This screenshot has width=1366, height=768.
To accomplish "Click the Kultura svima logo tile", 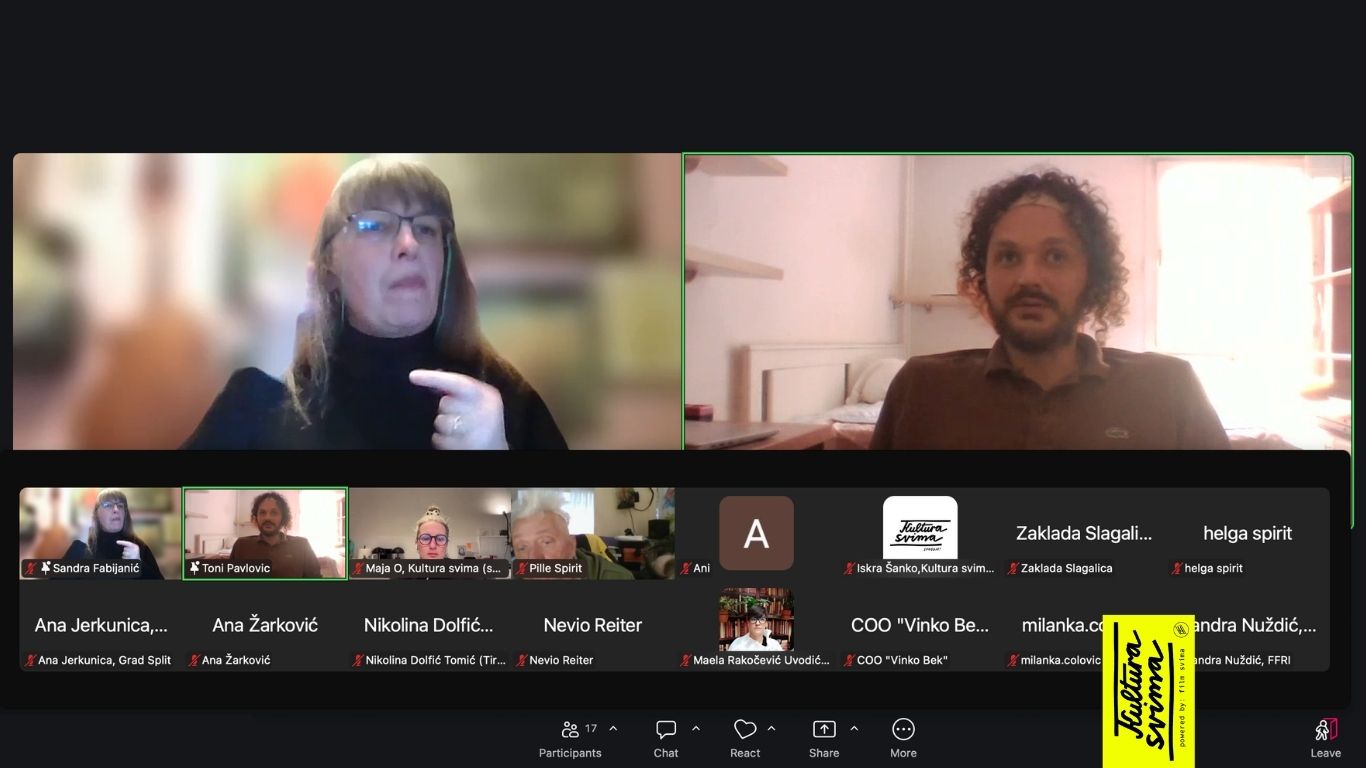I will [x=920, y=528].
